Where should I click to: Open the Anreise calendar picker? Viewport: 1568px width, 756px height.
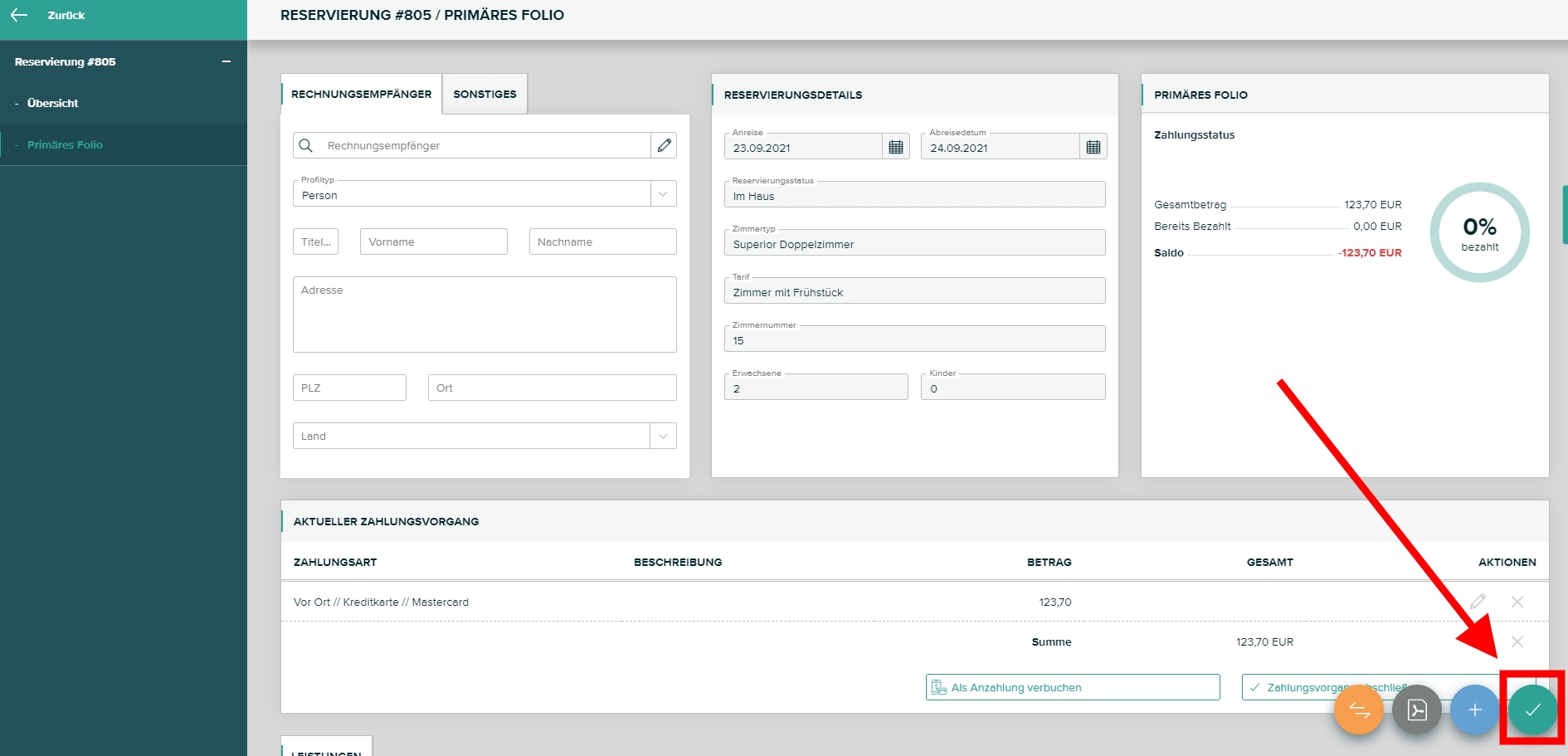[896, 147]
